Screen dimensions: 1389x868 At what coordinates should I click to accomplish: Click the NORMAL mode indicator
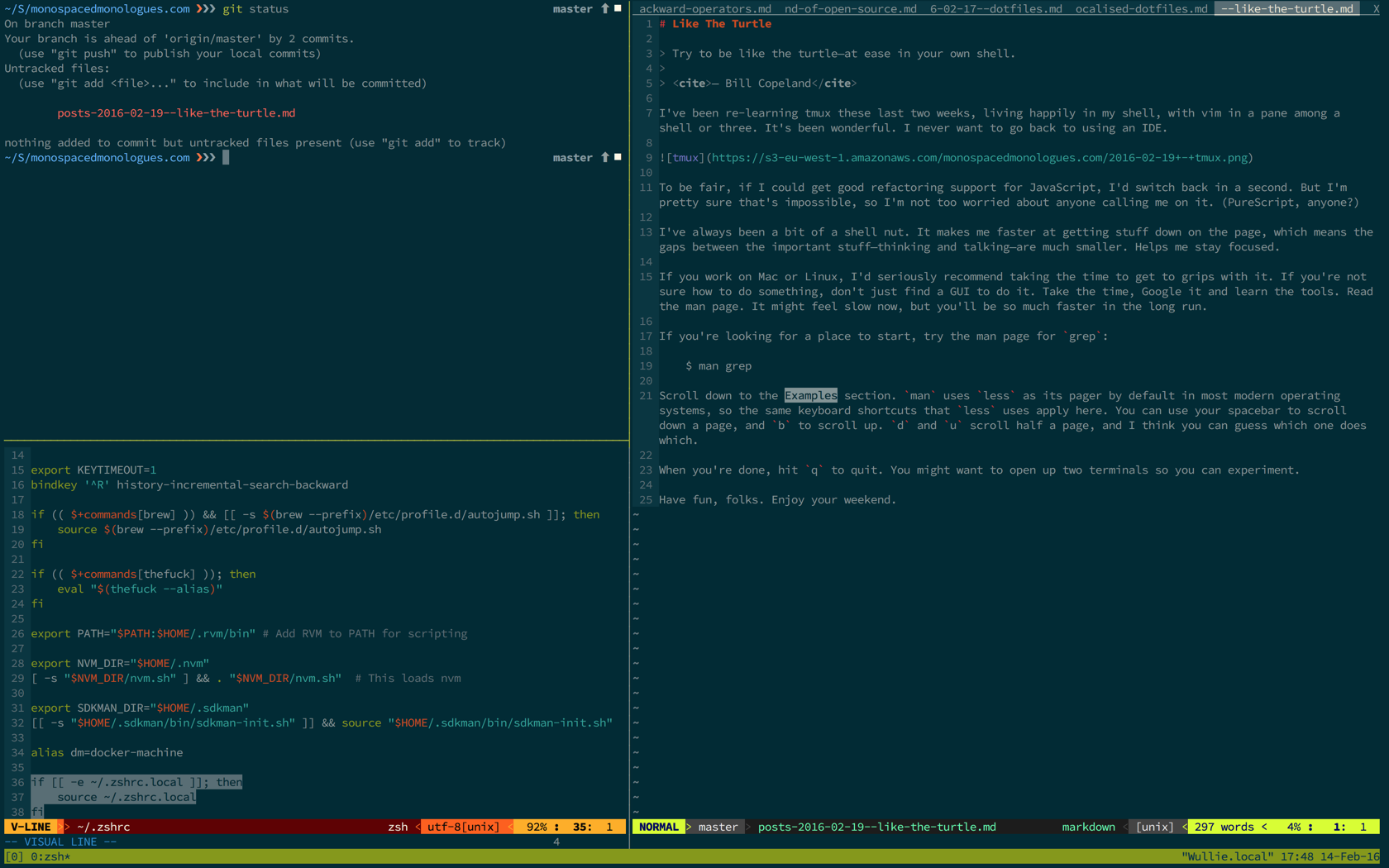click(x=658, y=827)
